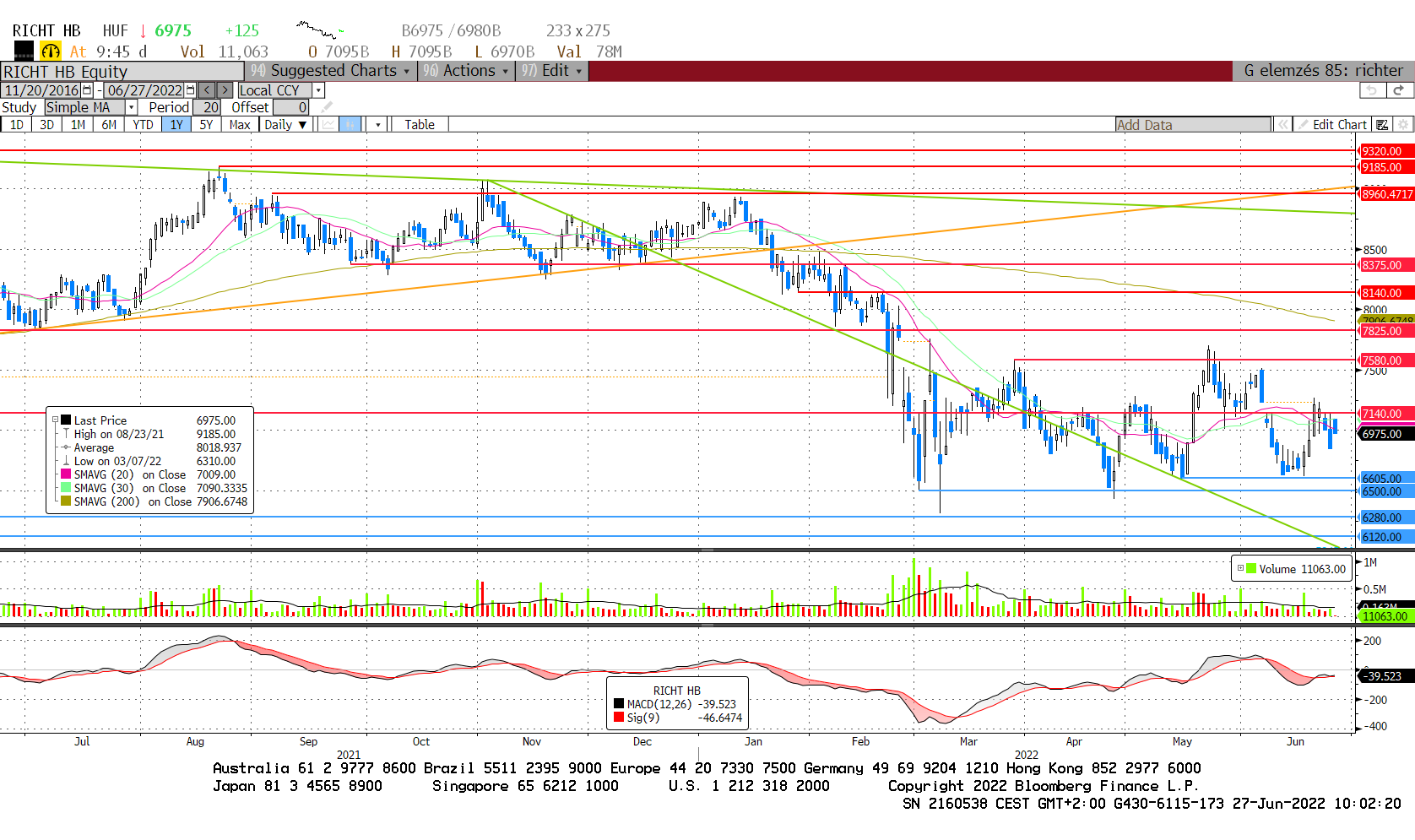The image size is (1415, 840).
Task: Select the candlestick chart type icon
Action: (350, 125)
